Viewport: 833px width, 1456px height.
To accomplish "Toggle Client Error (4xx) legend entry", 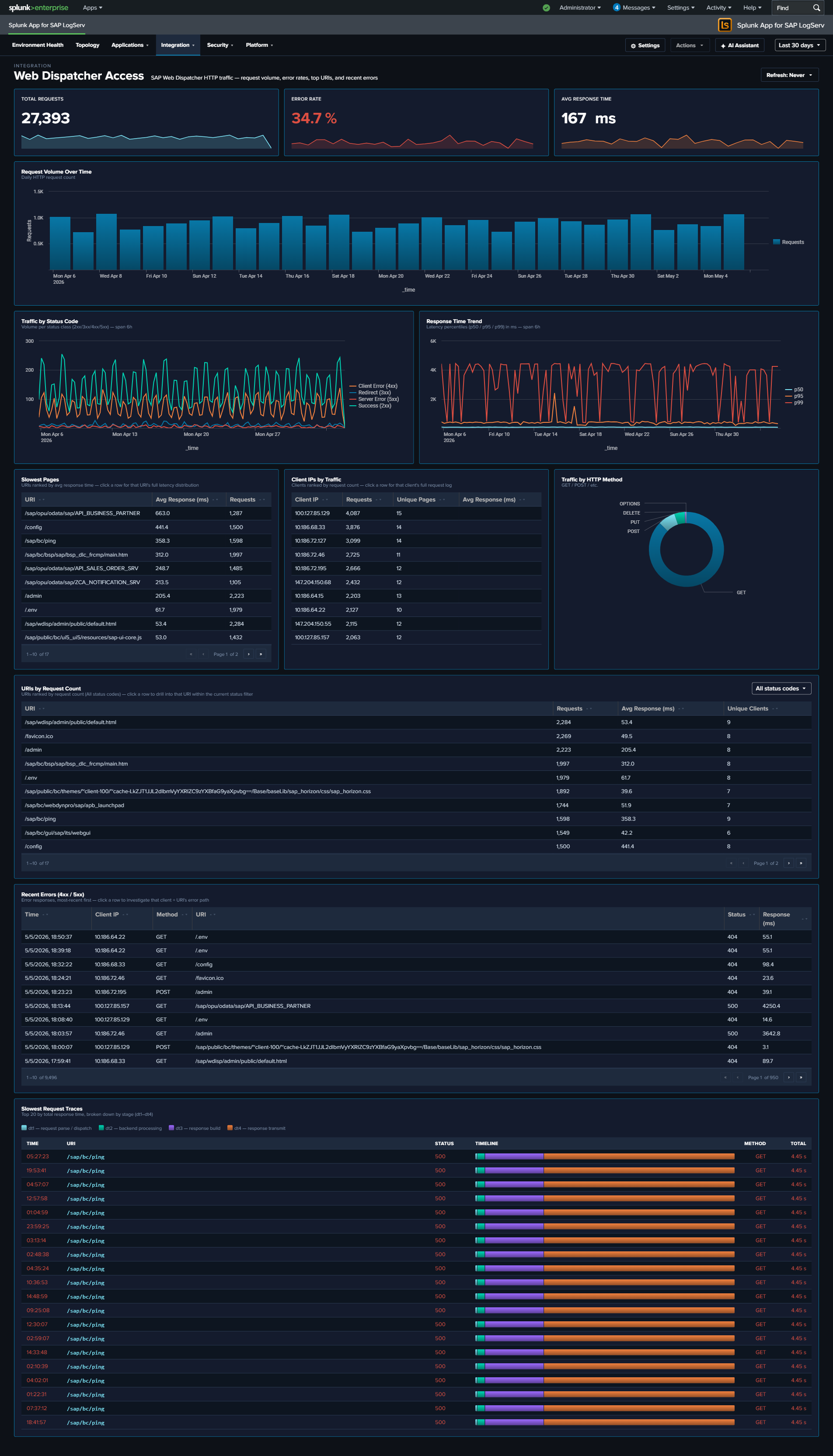I will click(x=373, y=386).
